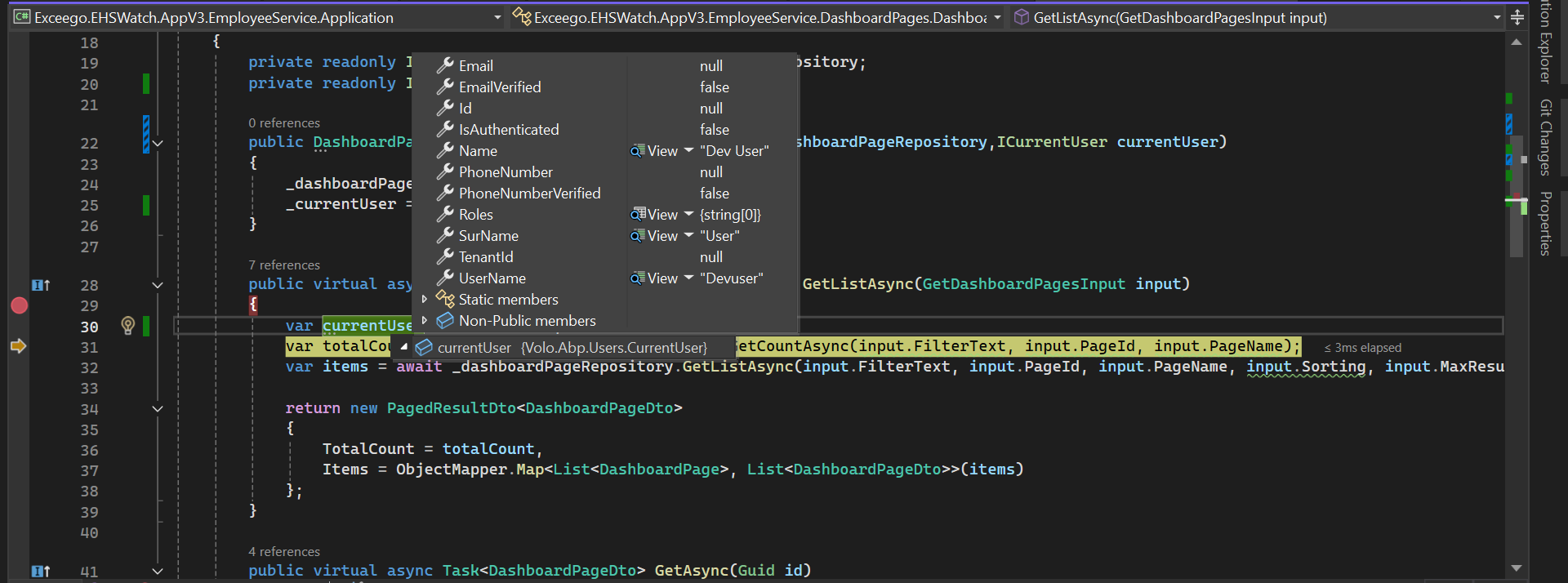Open the GetListAsync member navigation dropdown

(x=1497, y=17)
